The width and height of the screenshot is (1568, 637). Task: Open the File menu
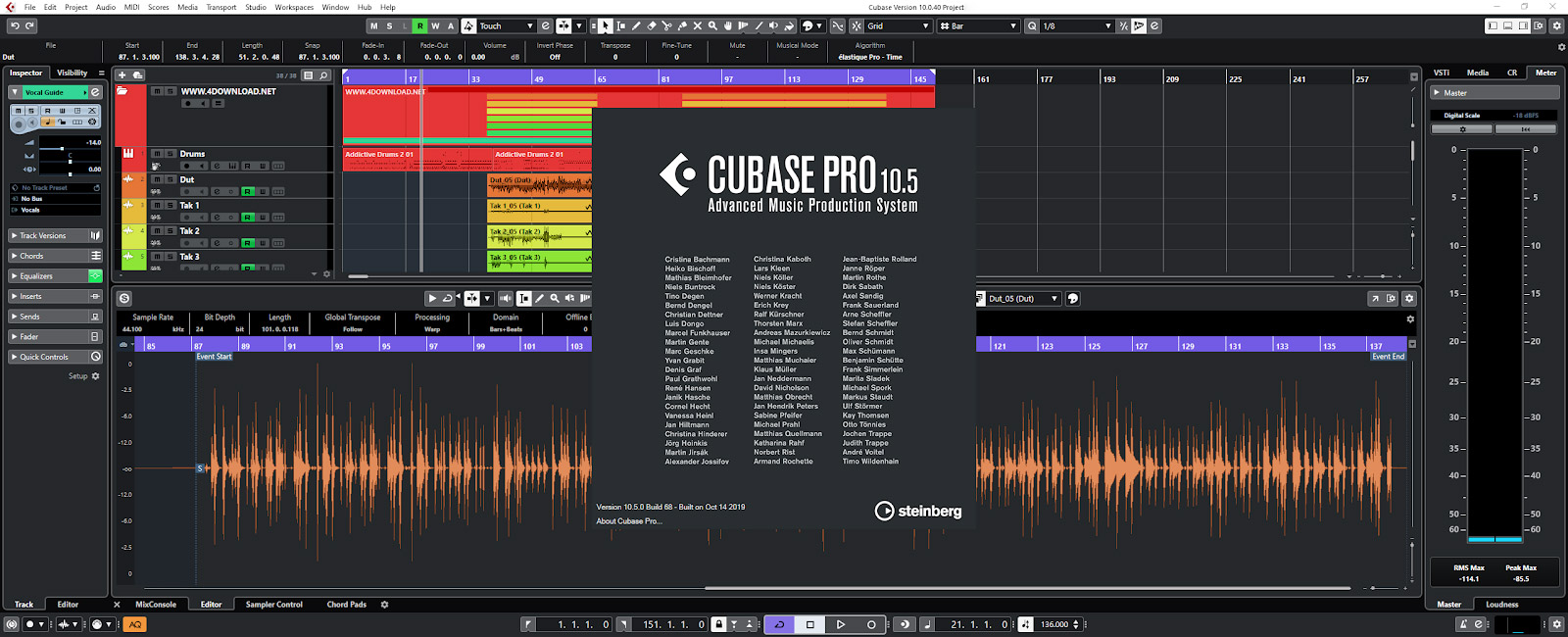coord(29,7)
